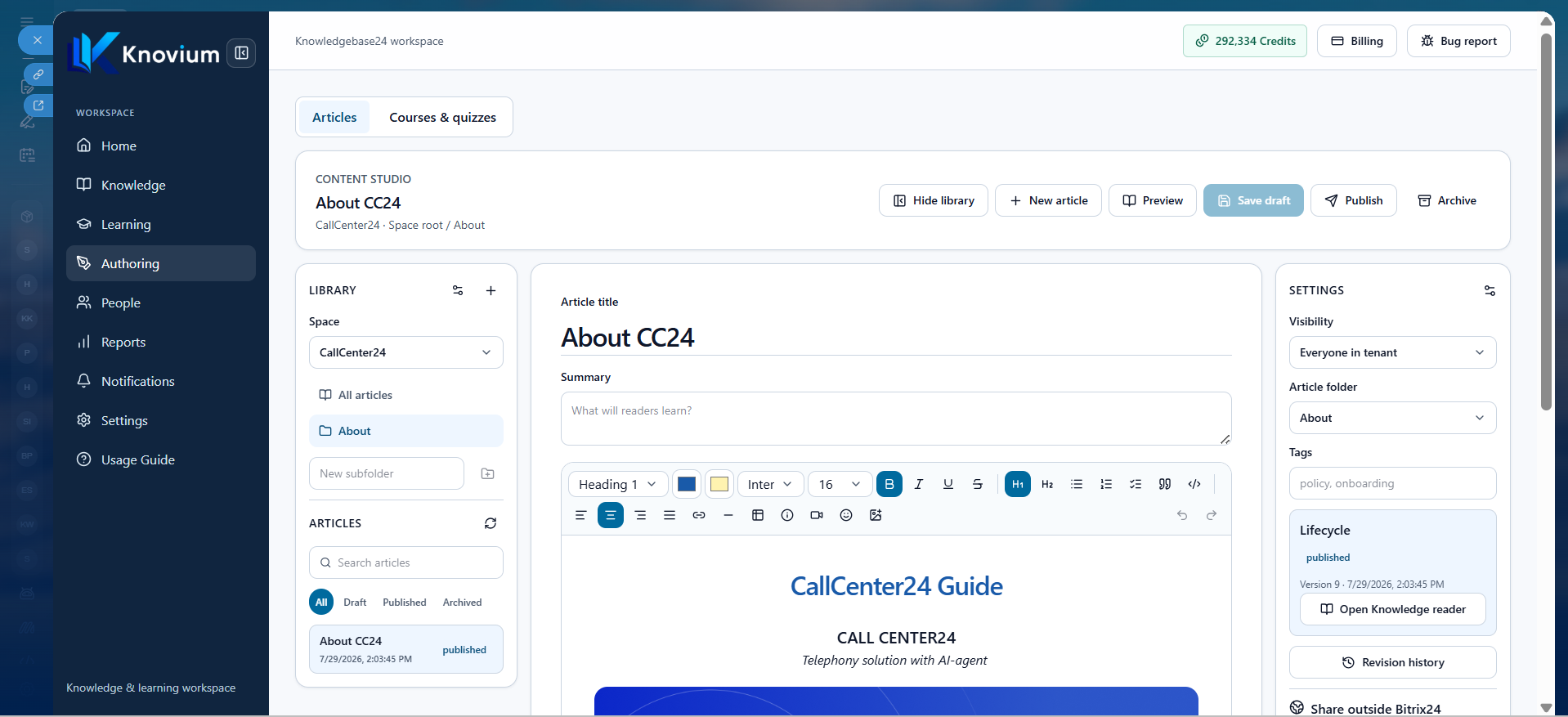1568x717 pixels.
Task: Toggle Heading 1 style button
Action: coord(1018,484)
